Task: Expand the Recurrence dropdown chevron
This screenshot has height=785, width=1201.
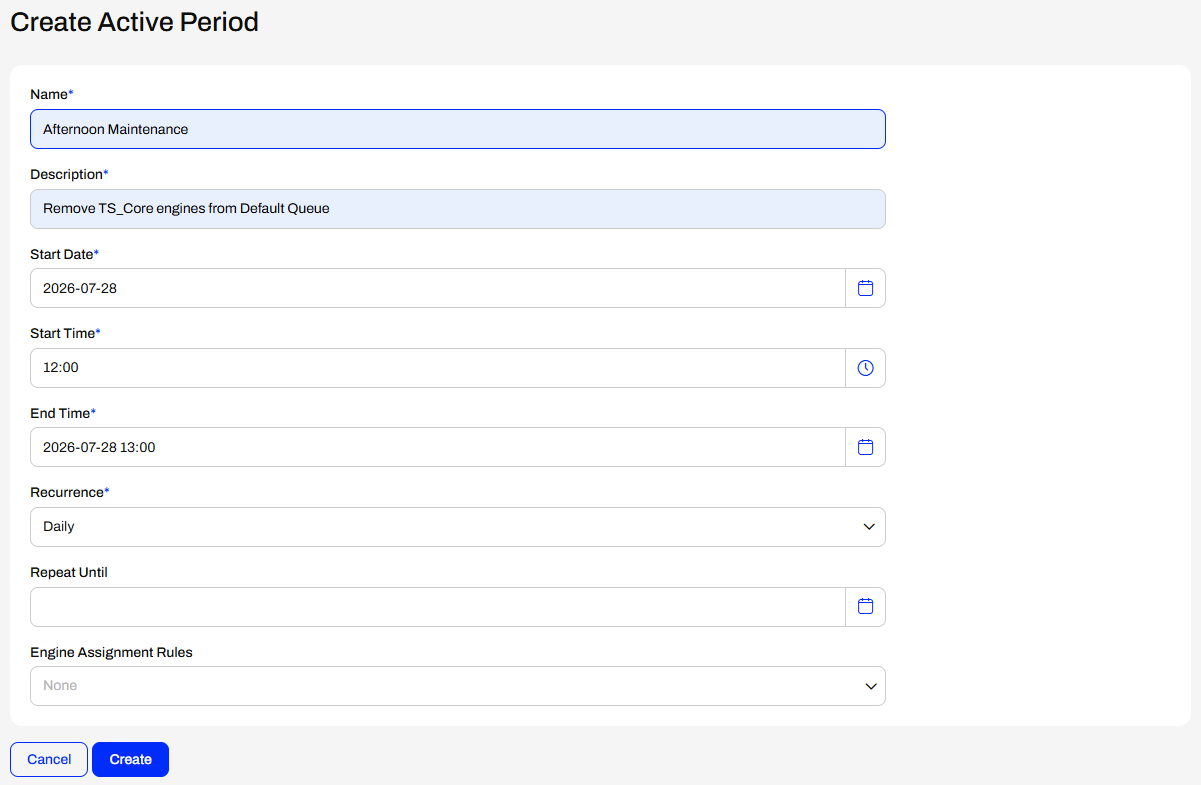Action: pos(869,527)
